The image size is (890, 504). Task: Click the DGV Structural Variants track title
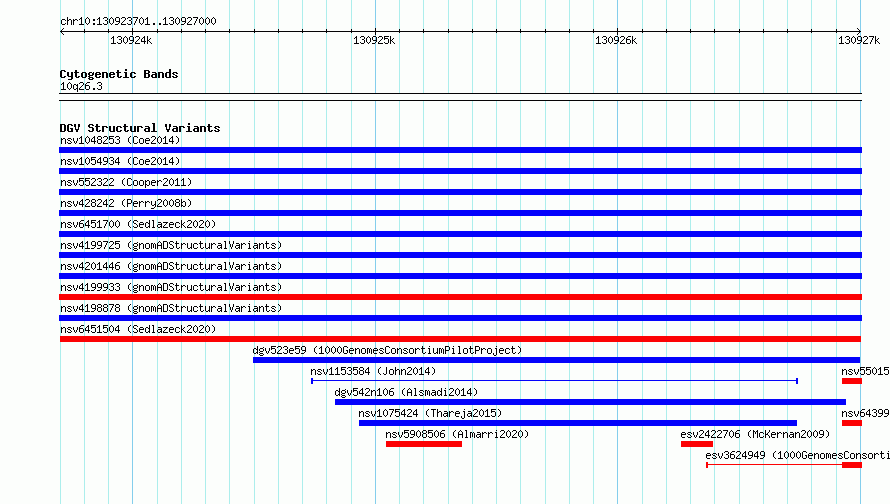click(140, 128)
